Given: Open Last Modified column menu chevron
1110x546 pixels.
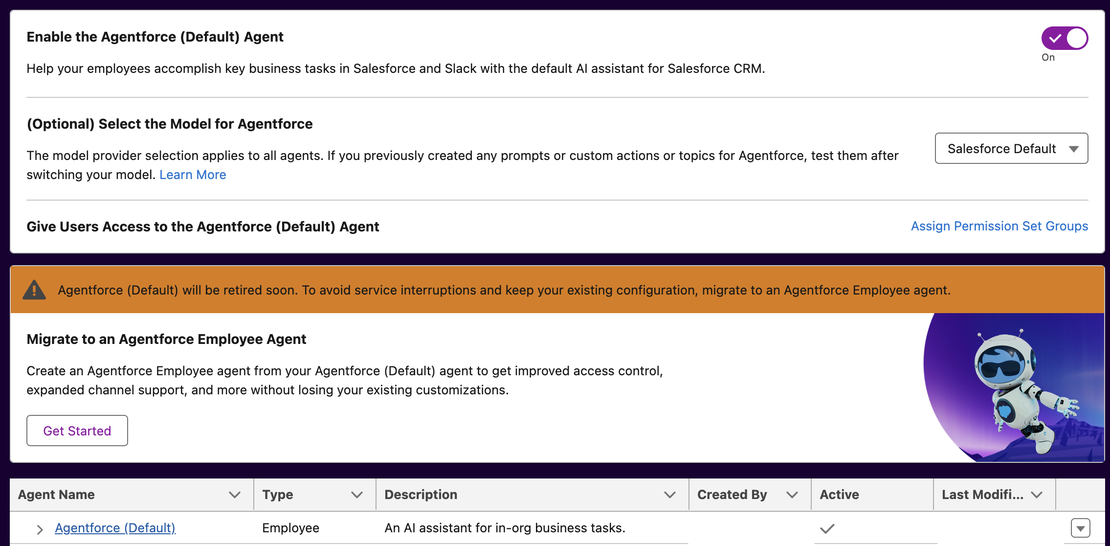Looking at the screenshot, I should click(x=1037, y=495).
